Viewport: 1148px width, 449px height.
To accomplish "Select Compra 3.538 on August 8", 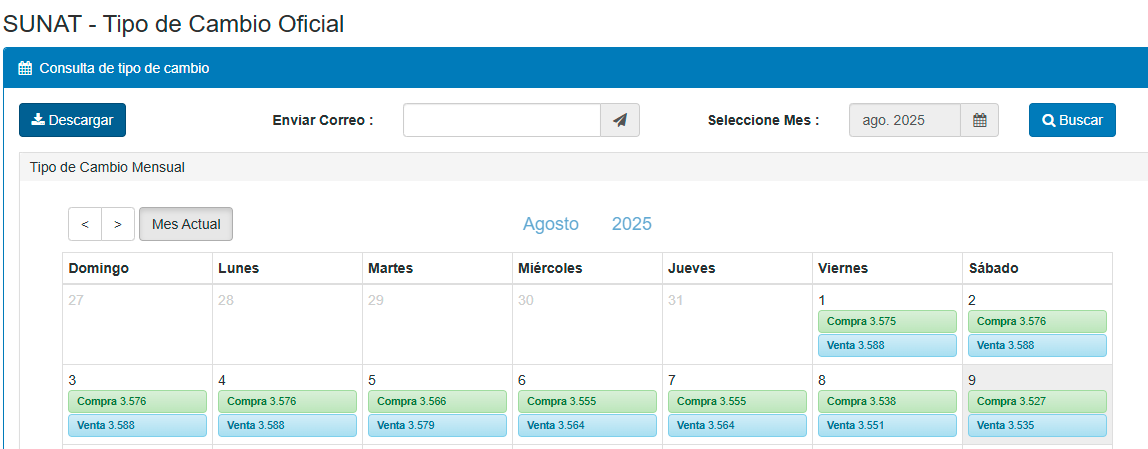I will 887,401.
